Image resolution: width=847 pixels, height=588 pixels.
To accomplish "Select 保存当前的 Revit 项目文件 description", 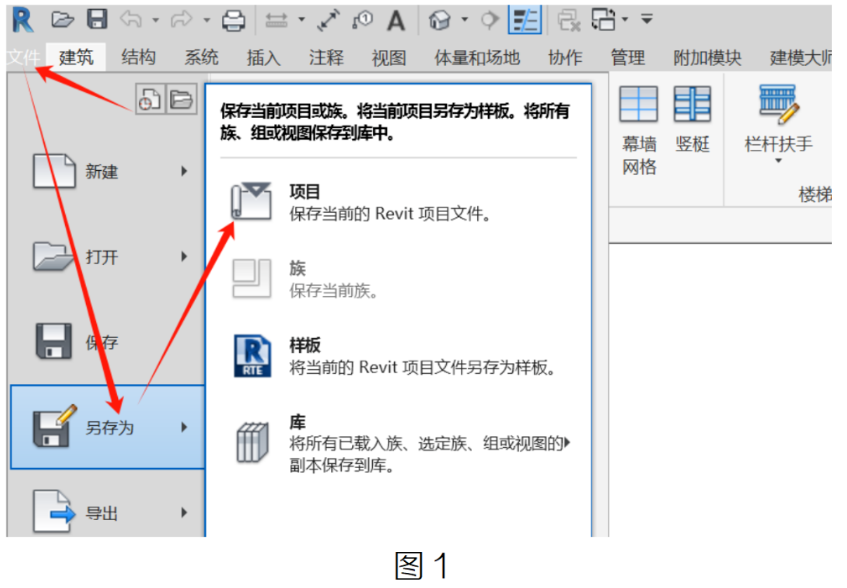I will (390, 214).
